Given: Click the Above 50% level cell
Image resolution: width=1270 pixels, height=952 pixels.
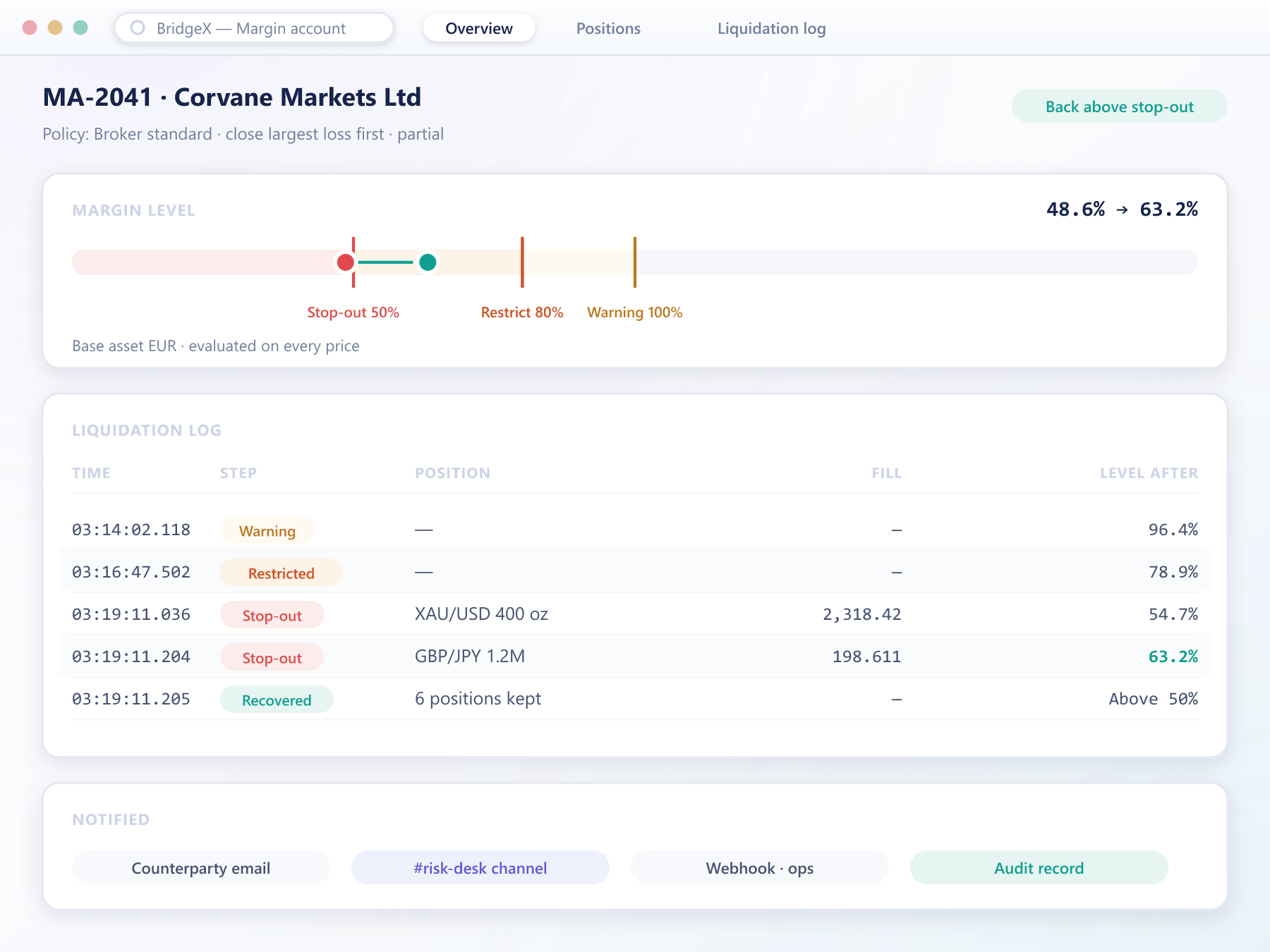Looking at the screenshot, I should [x=1154, y=699].
